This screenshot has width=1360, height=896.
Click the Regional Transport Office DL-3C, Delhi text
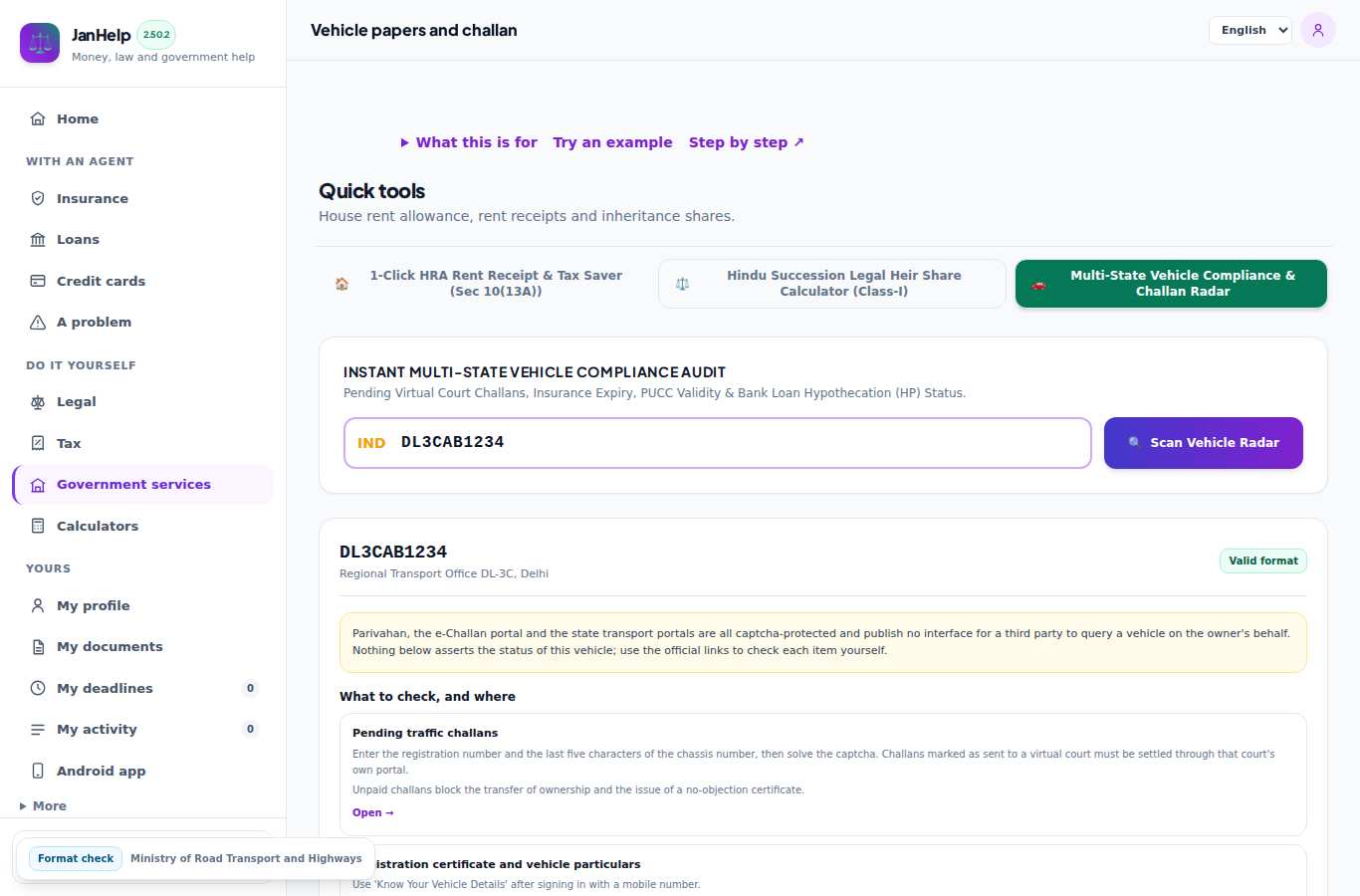pos(444,573)
